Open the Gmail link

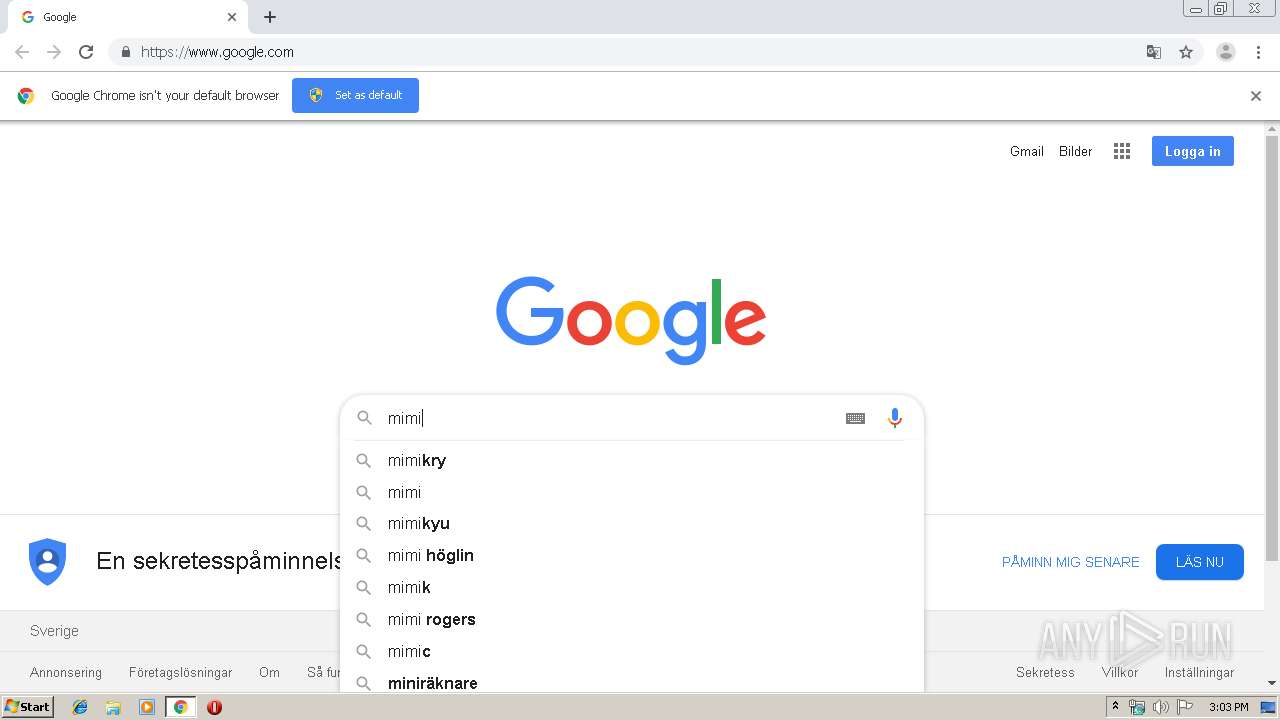coord(1026,151)
